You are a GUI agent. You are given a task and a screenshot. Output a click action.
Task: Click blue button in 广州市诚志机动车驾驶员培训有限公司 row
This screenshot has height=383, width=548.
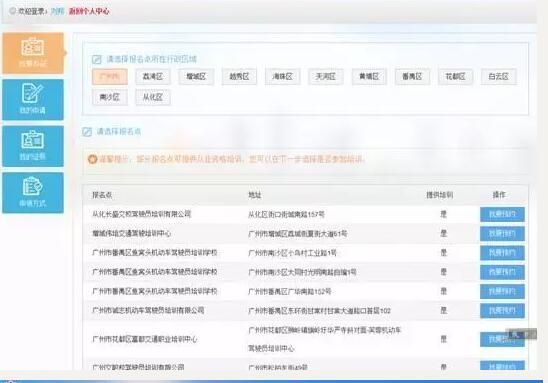(x=502, y=310)
